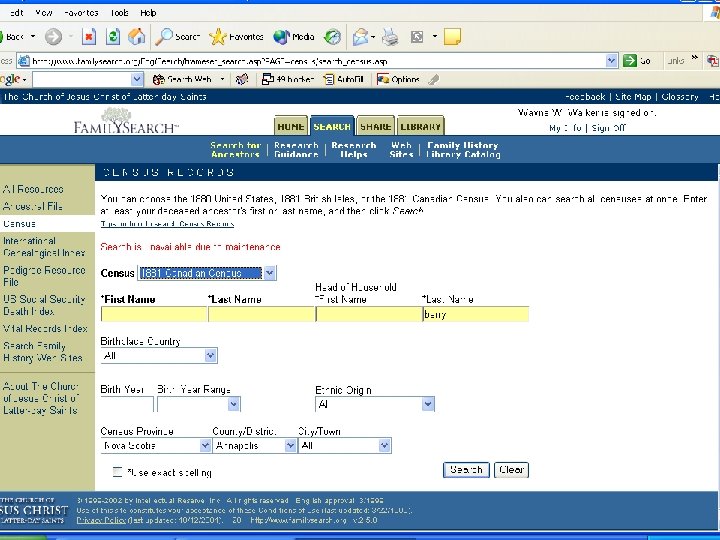Click the Google toolbar blocked popups icon
The height and width of the screenshot is (540, 720).
288,79
